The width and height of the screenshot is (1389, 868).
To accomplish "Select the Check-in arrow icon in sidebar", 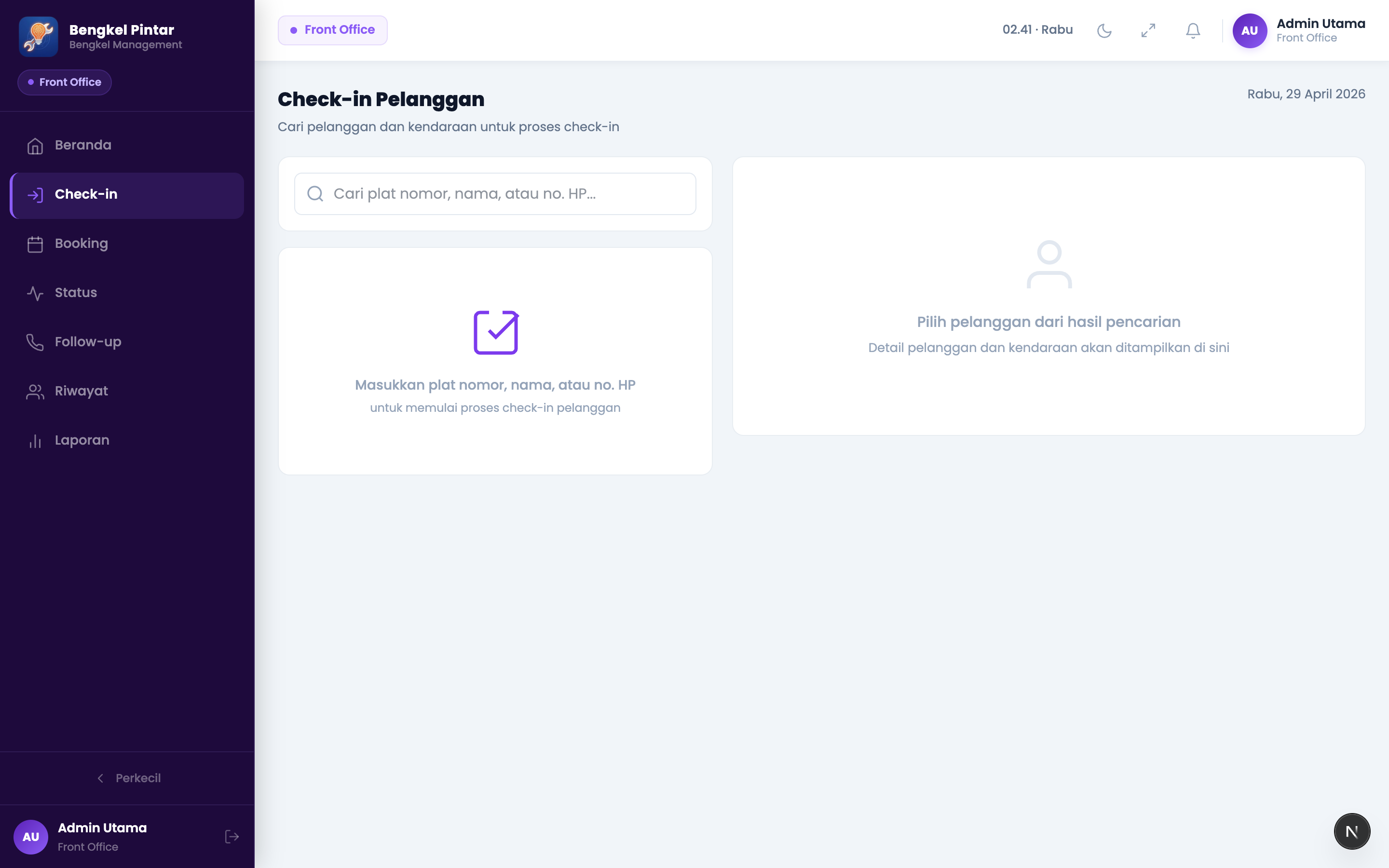I will 35,195.
